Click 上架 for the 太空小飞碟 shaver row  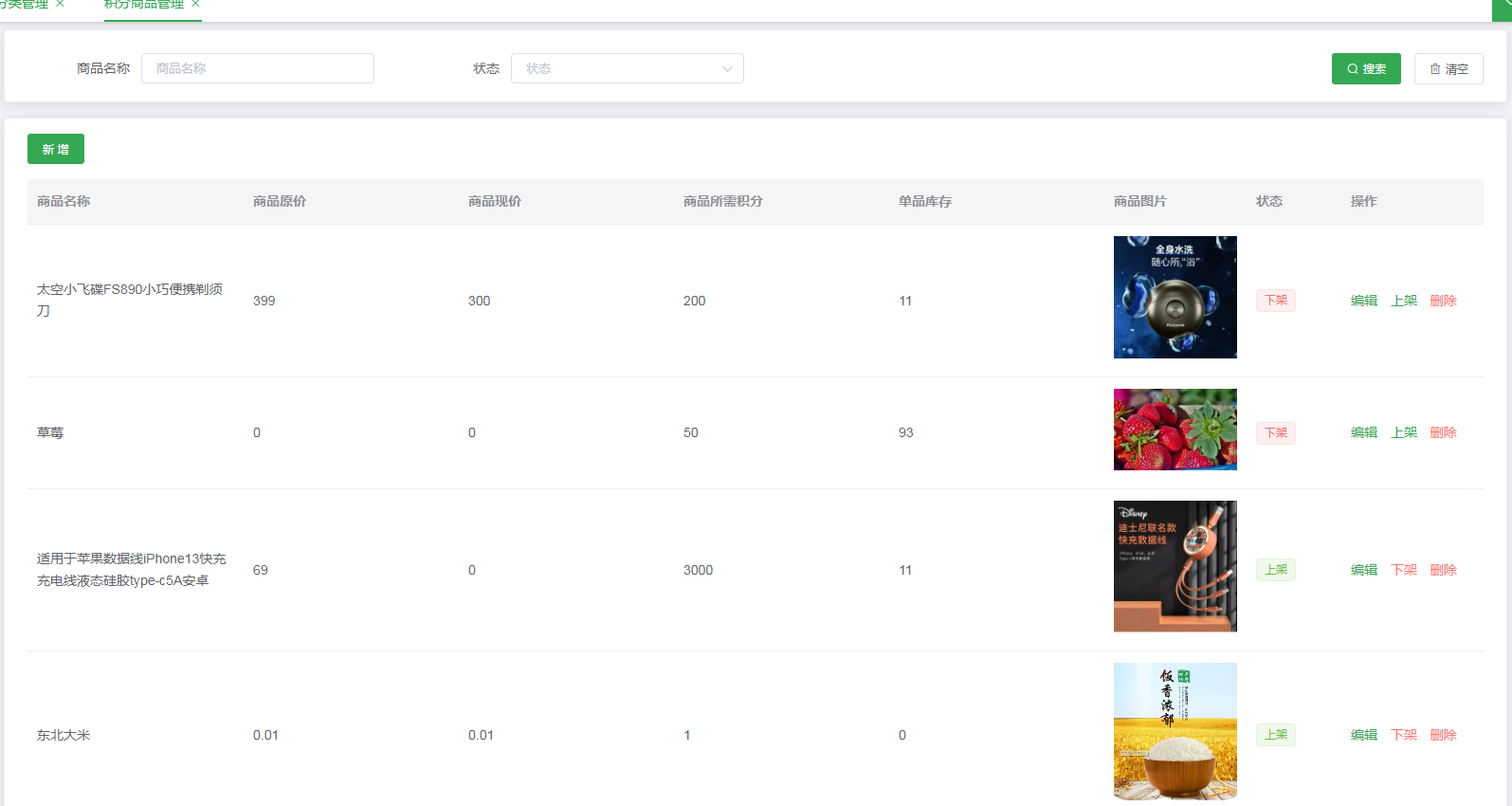tap(1403, 301)
